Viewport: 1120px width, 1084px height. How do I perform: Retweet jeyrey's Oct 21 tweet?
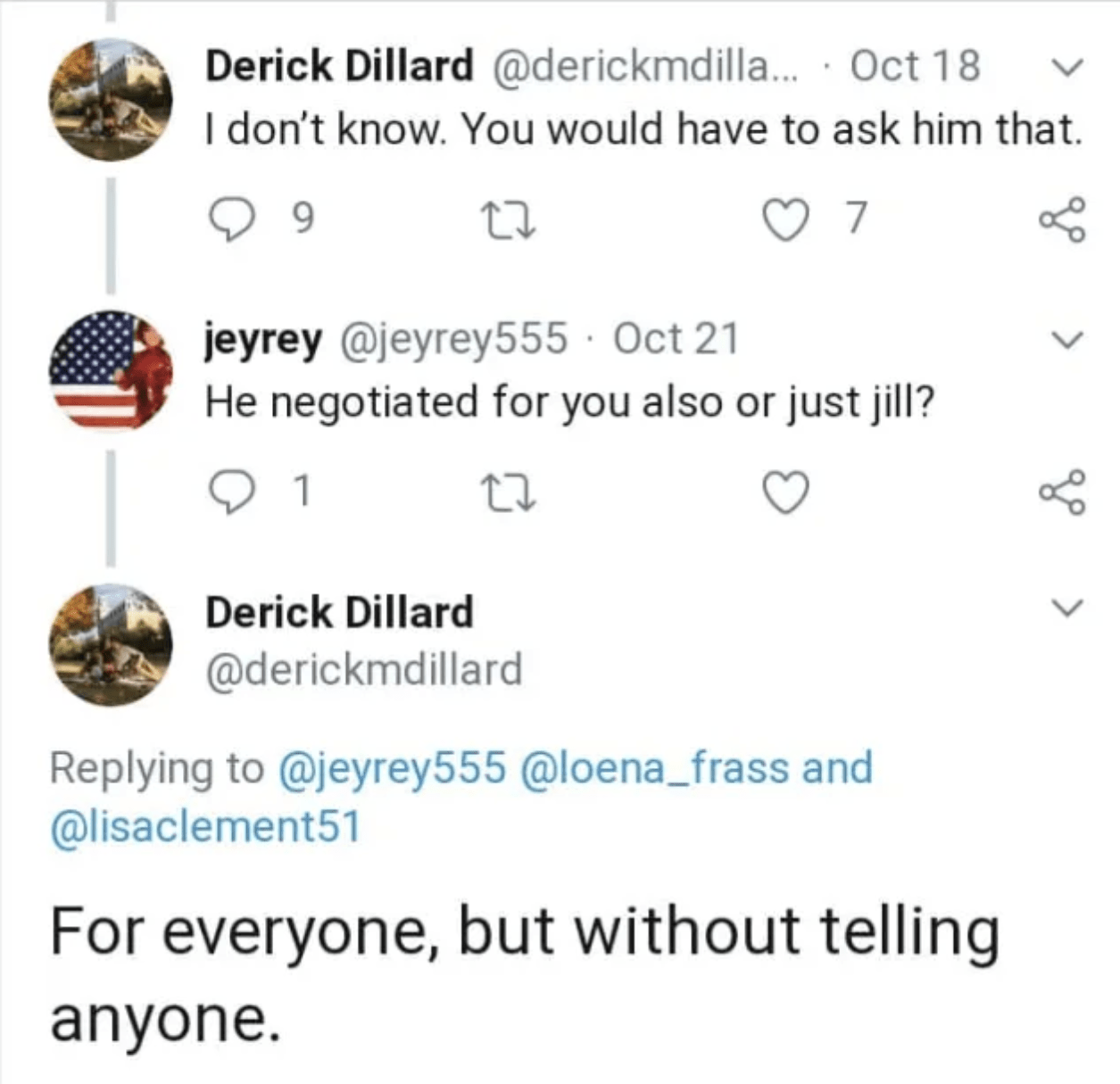[x=509, y=492]
